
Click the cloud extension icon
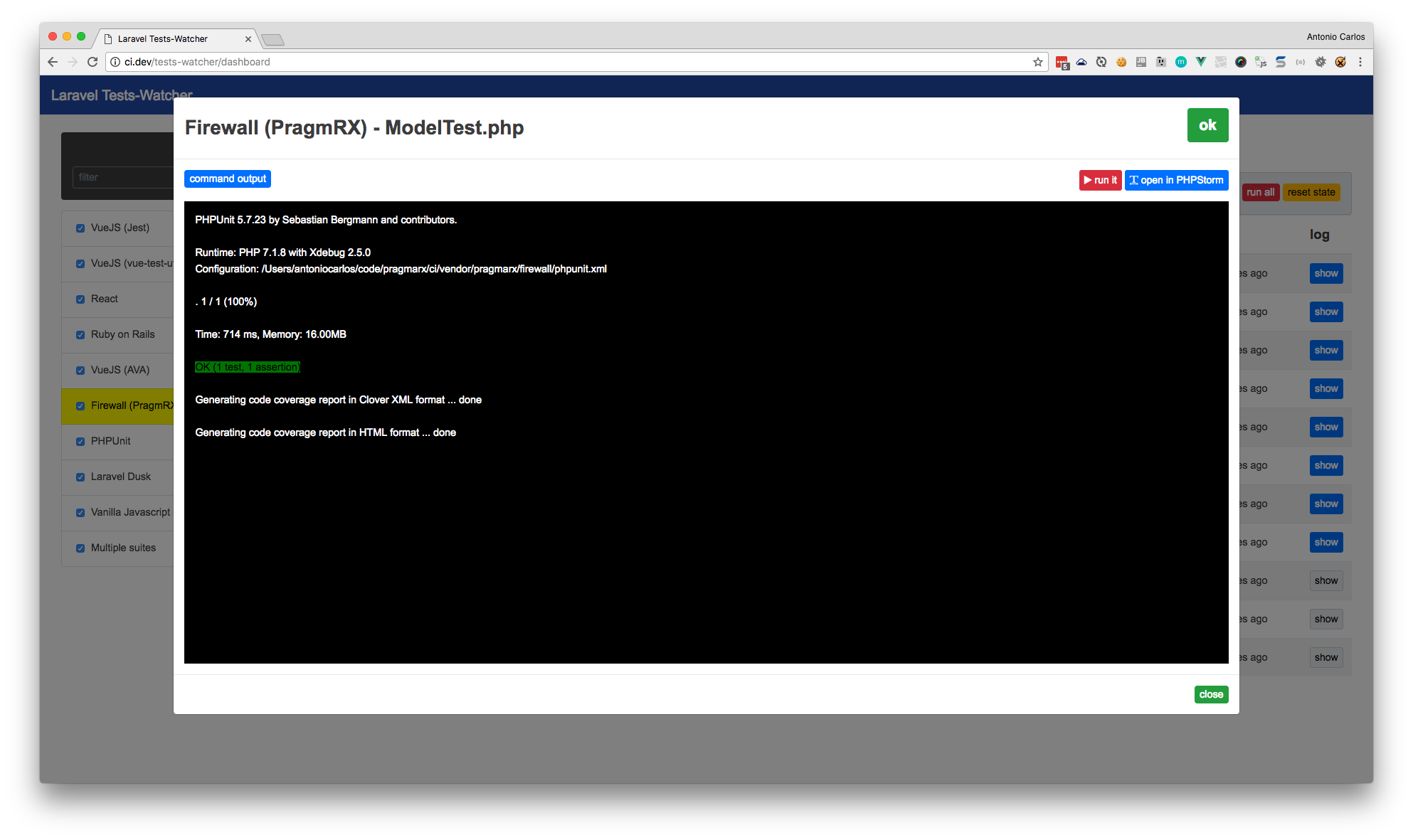click(1081, 62)
